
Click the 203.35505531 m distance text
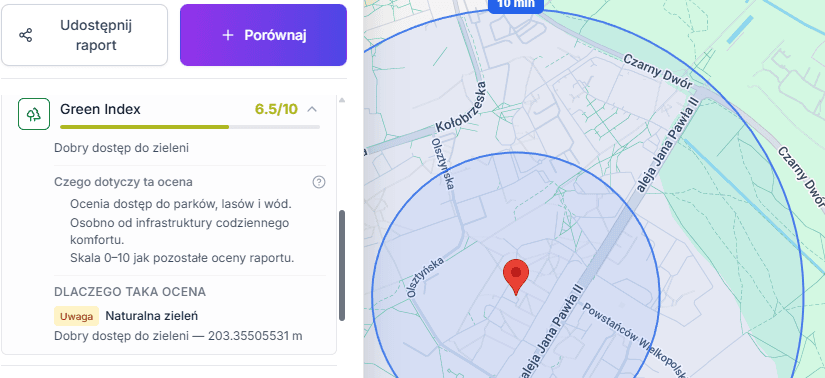click(255, 336)
